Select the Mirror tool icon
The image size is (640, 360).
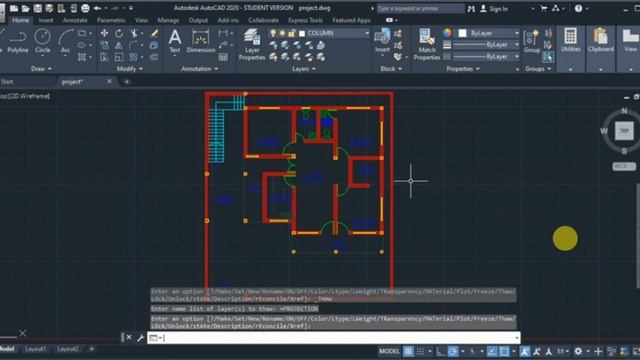coord(119,45)
